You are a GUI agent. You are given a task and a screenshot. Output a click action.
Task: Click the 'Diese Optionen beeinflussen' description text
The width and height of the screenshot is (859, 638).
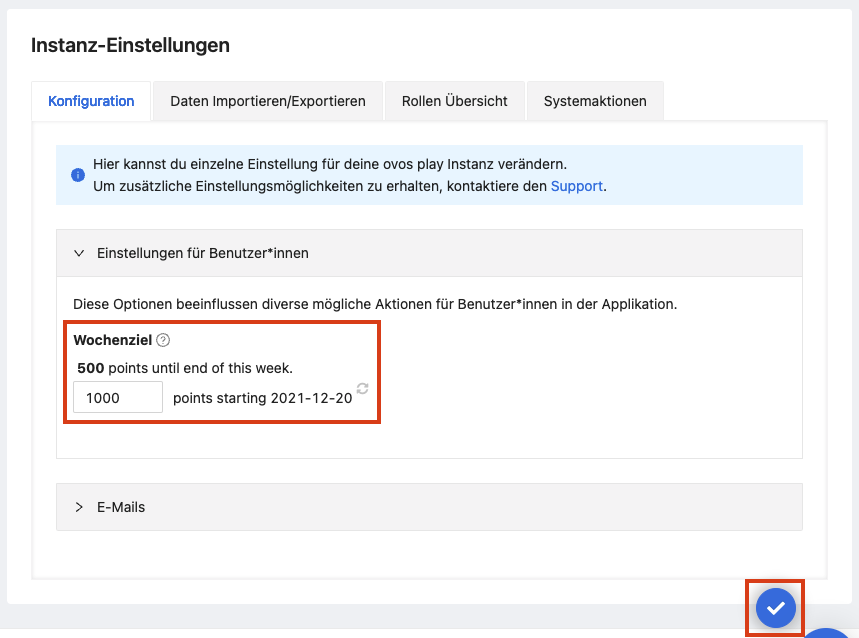[x=375, y=304]
